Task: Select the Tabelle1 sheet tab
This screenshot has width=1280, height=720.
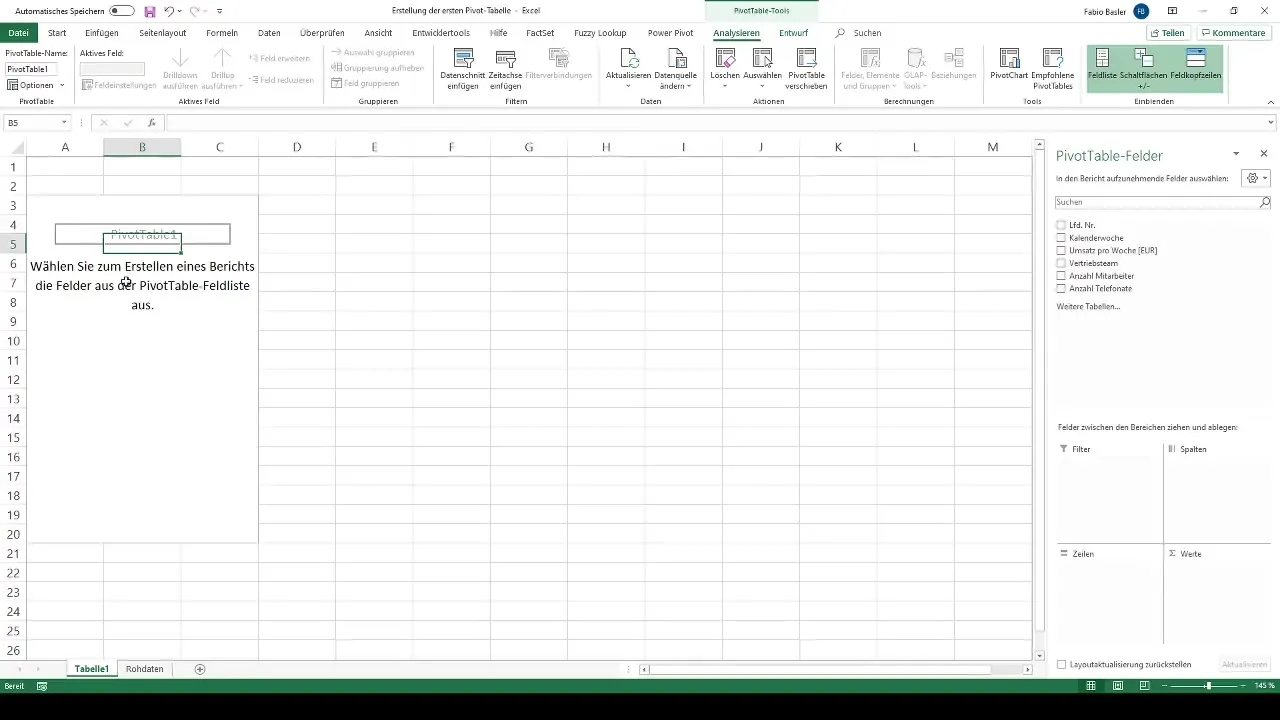Action: pyautogui.click(x=91, y=669)
